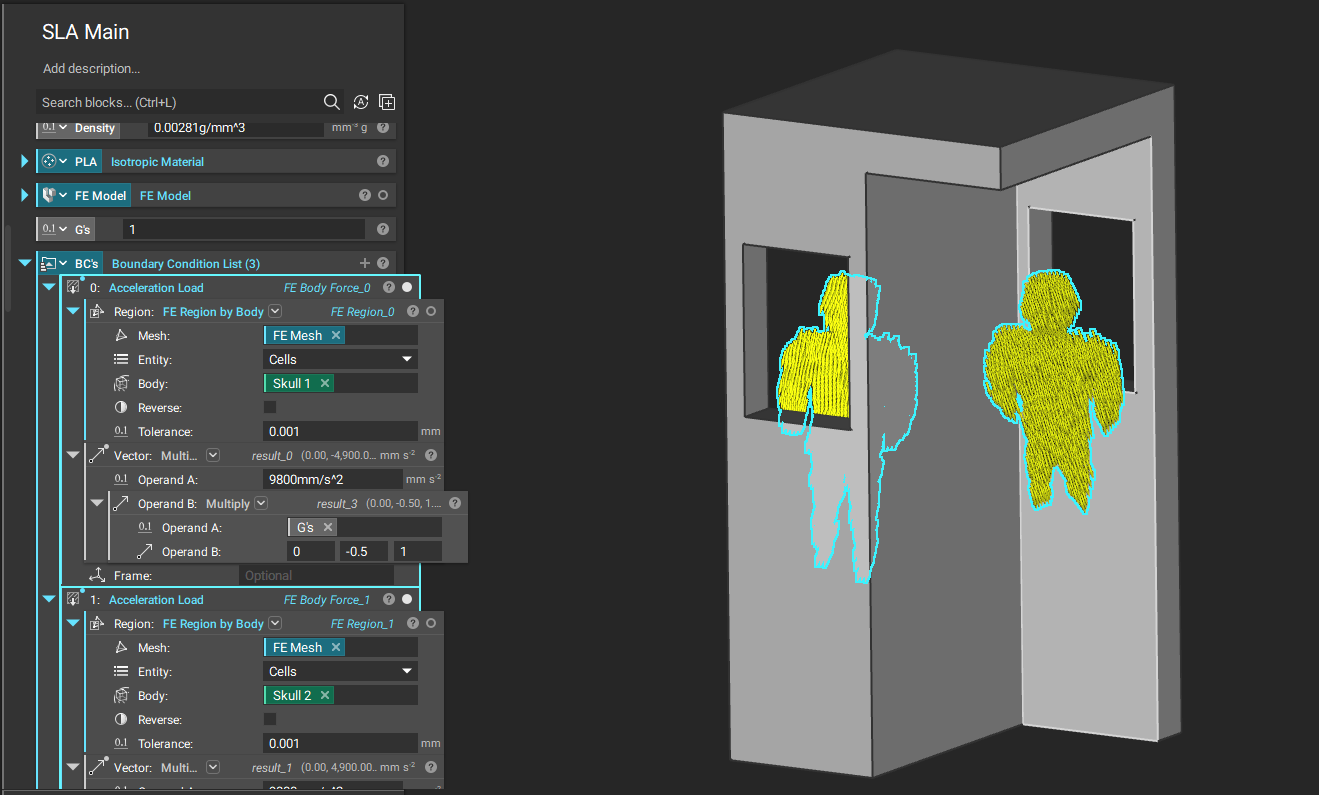Image resolution: width=1319 pixels, height=795 pixels.
Task: Open help for result_0 vector block
Action: 431,455
